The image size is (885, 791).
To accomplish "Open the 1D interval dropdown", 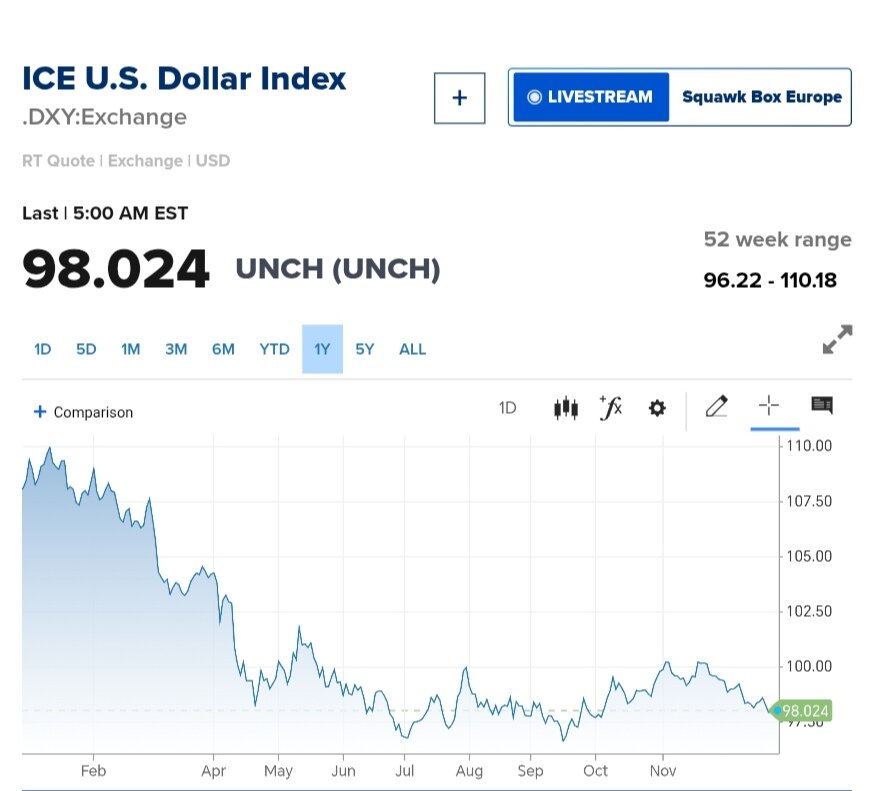I will point(508,408).
